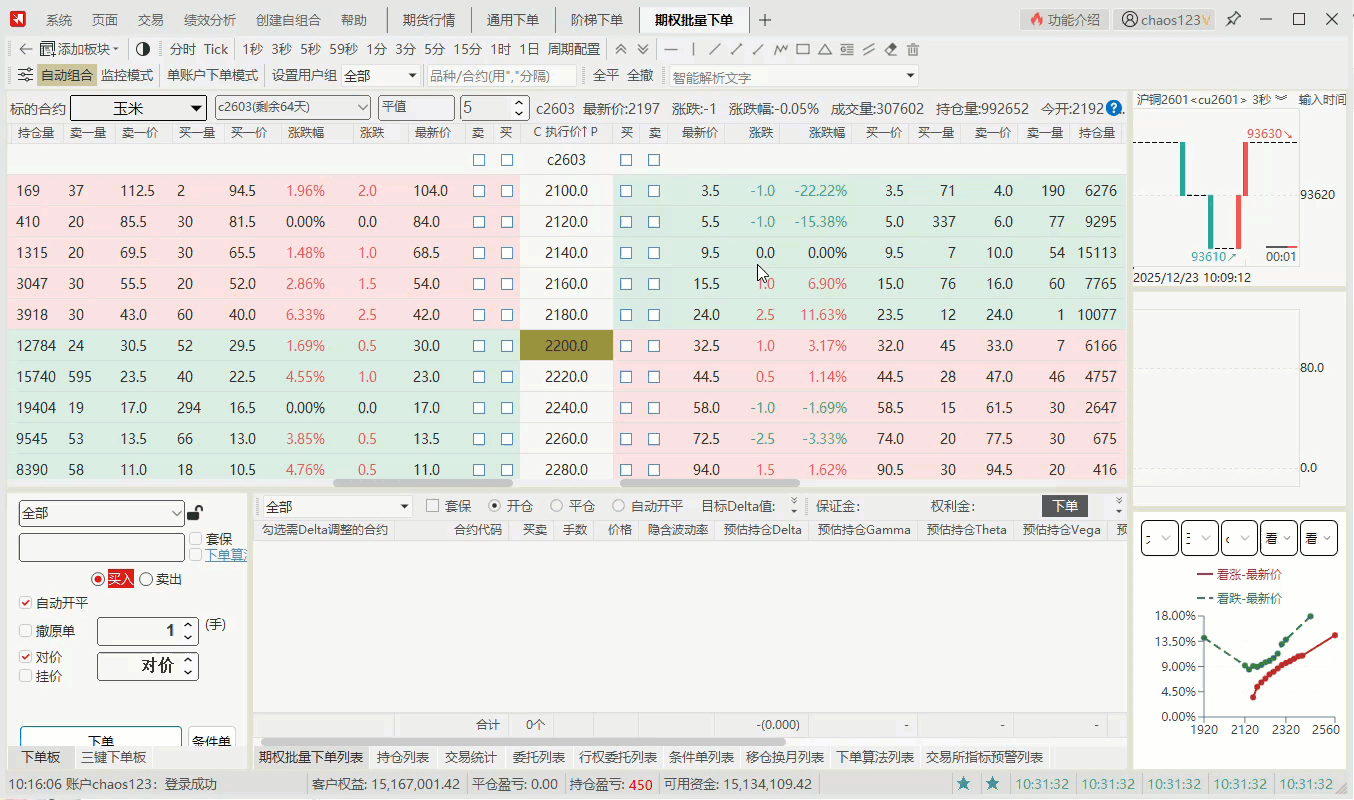Click the unlock padlock icon

(196, 513)
